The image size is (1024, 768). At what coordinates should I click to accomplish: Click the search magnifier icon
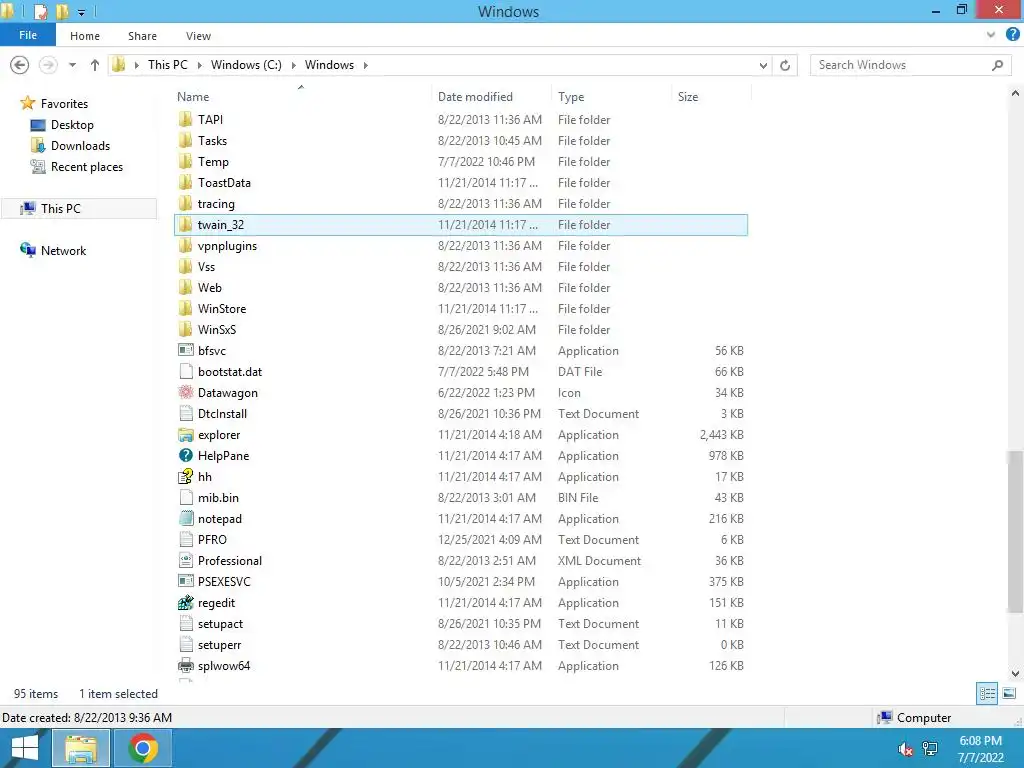(997, 65)
